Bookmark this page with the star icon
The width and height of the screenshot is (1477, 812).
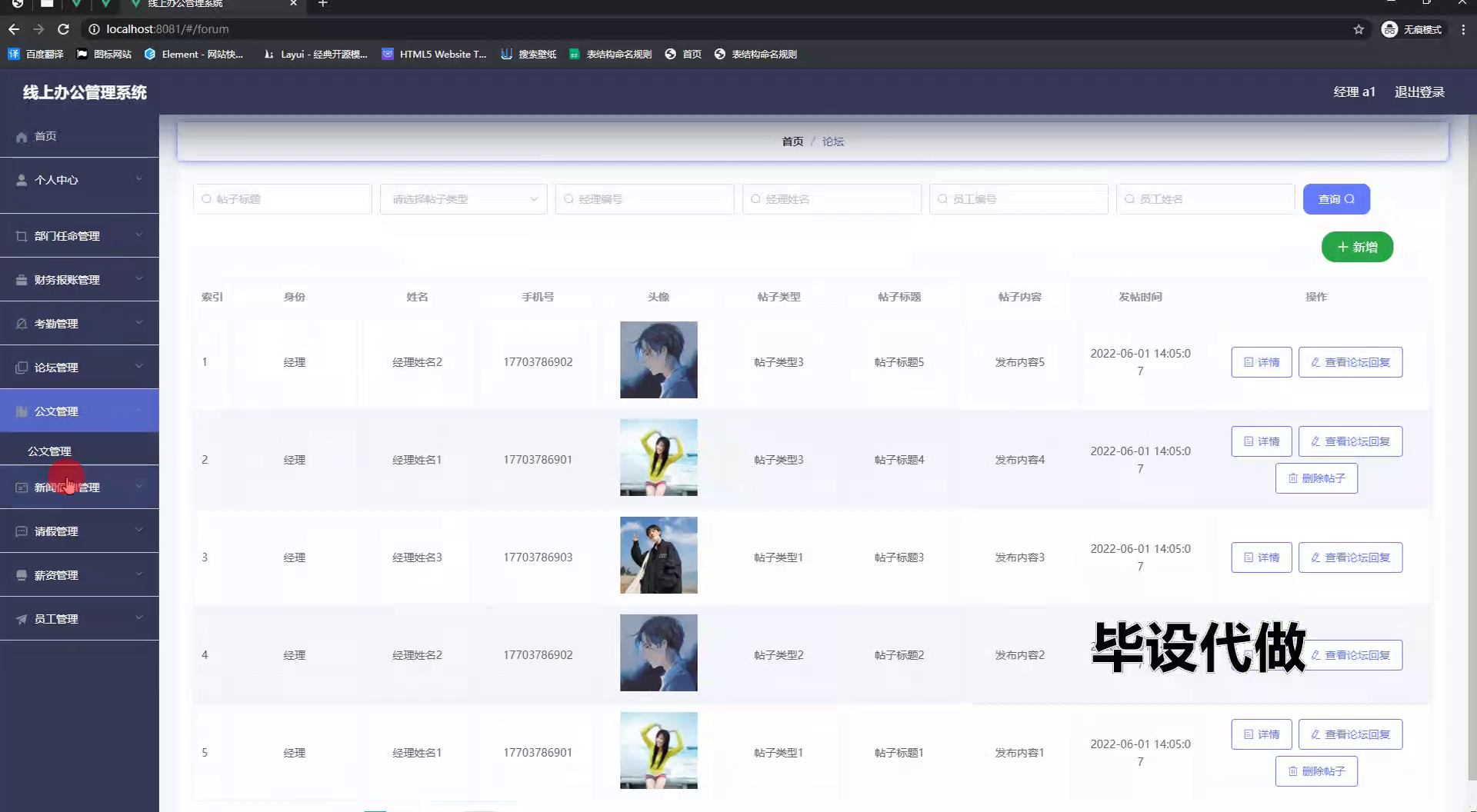coord(1359,29)
